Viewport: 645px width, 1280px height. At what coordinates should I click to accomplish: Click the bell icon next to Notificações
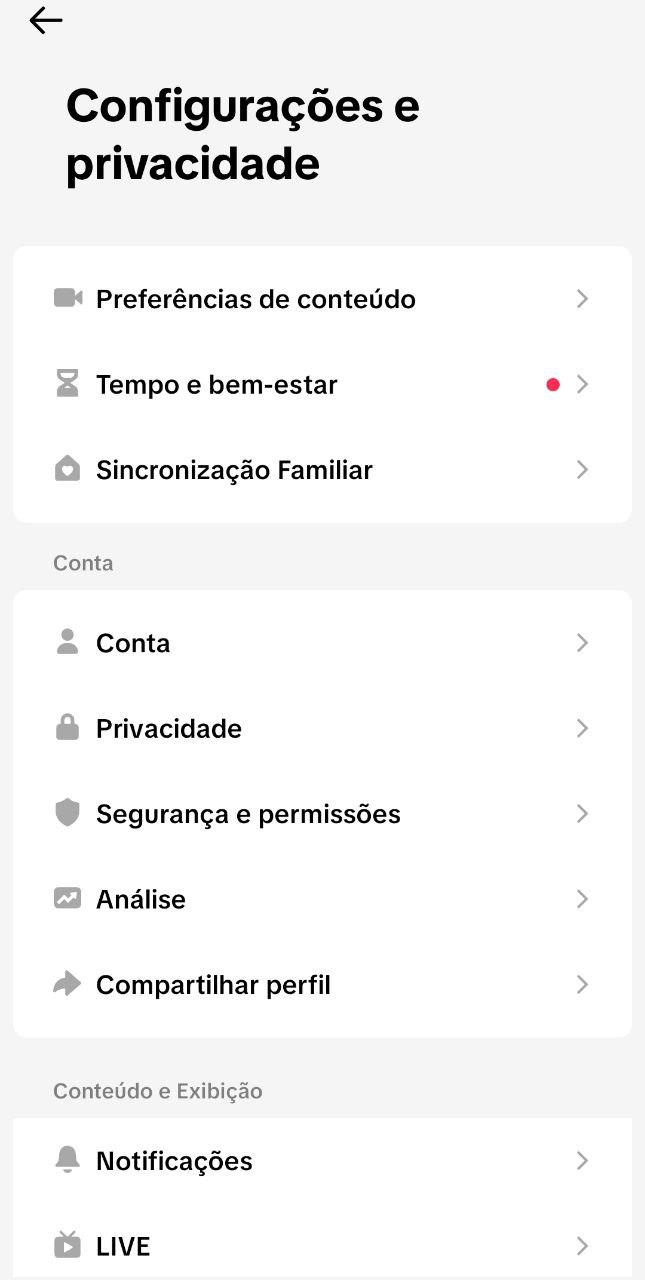pyautogui.click(x=67, y=1160)
